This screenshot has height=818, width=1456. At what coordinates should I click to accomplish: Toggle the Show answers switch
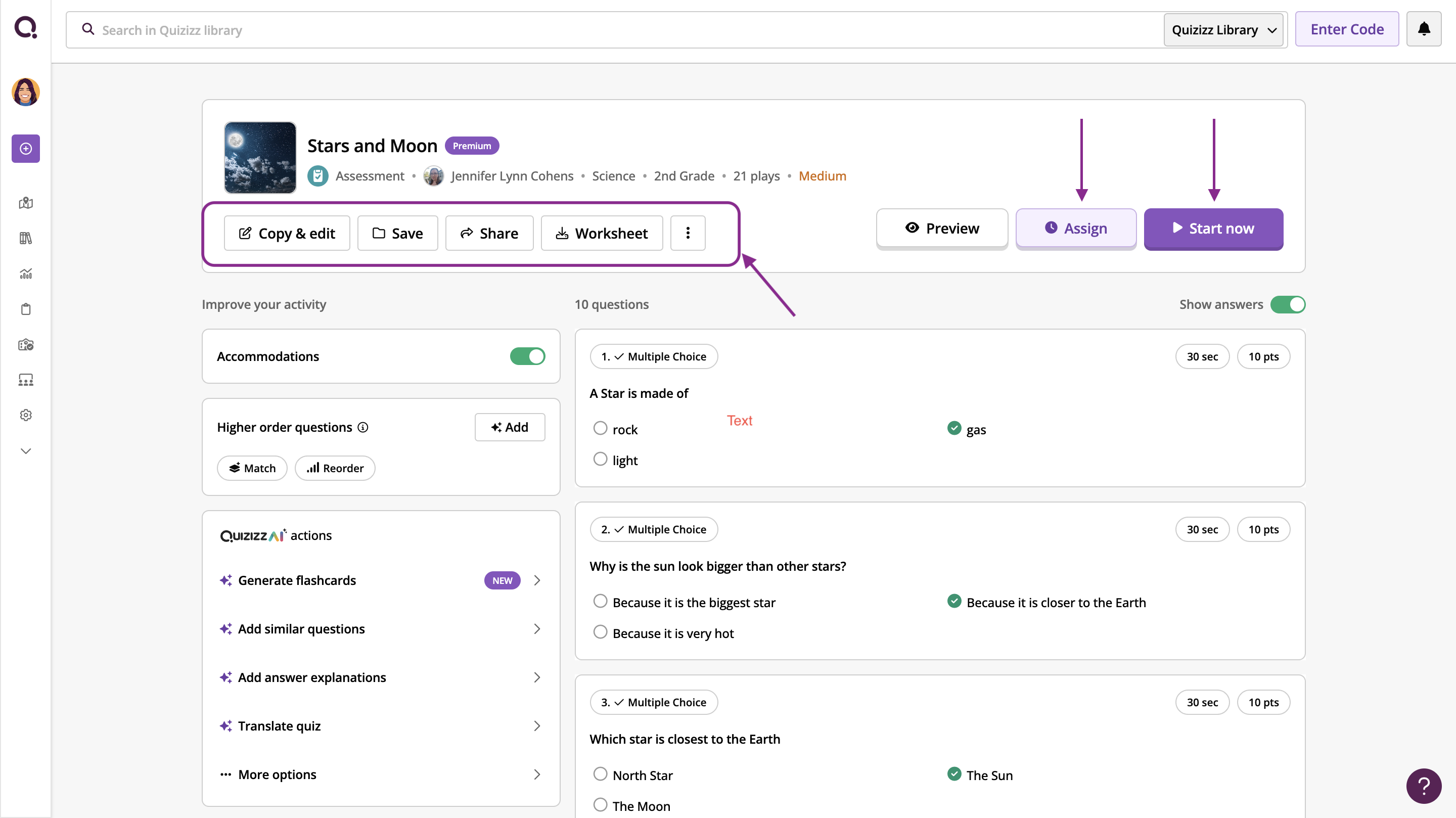(1288, 304)
